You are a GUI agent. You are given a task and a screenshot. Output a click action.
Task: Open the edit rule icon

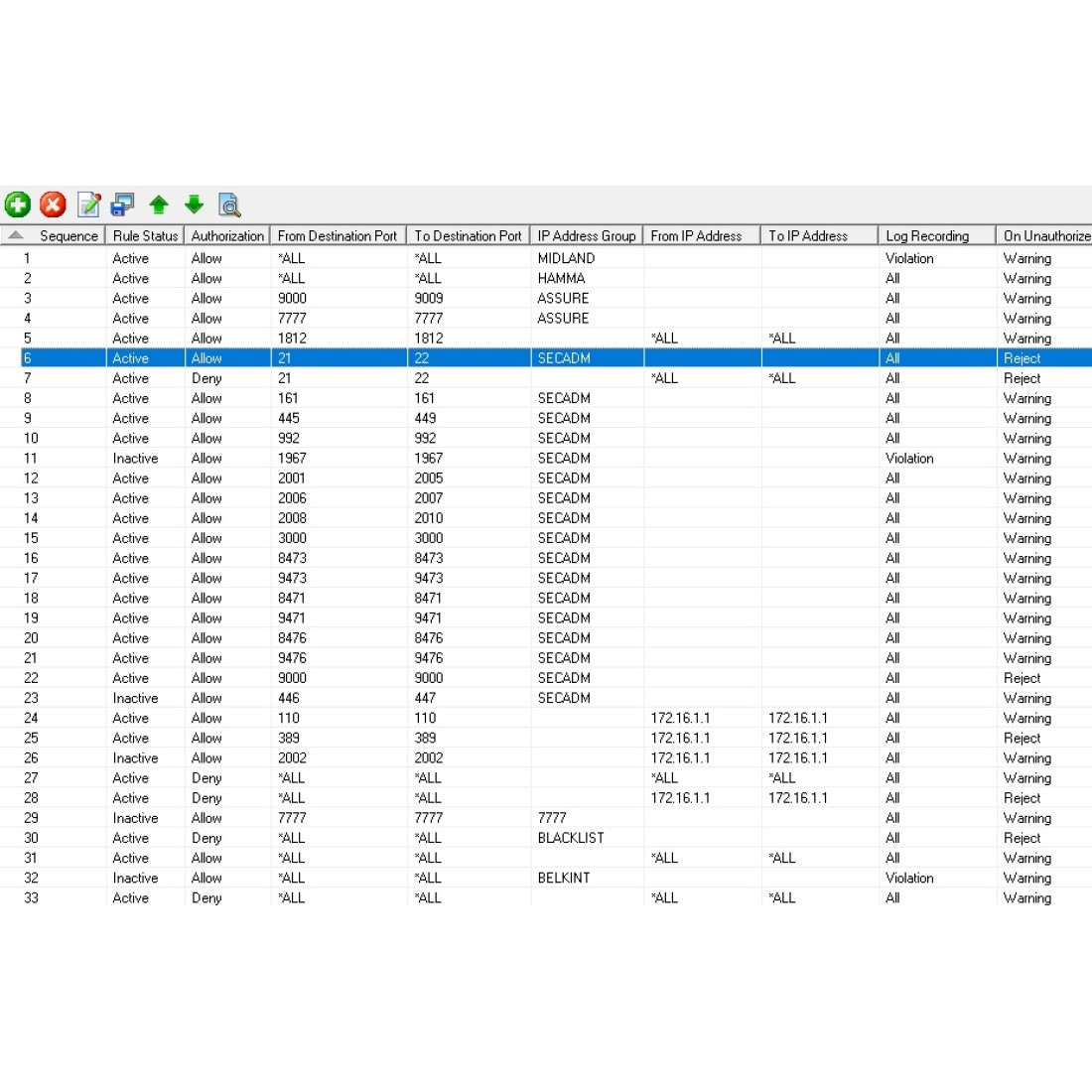[88, 205]
